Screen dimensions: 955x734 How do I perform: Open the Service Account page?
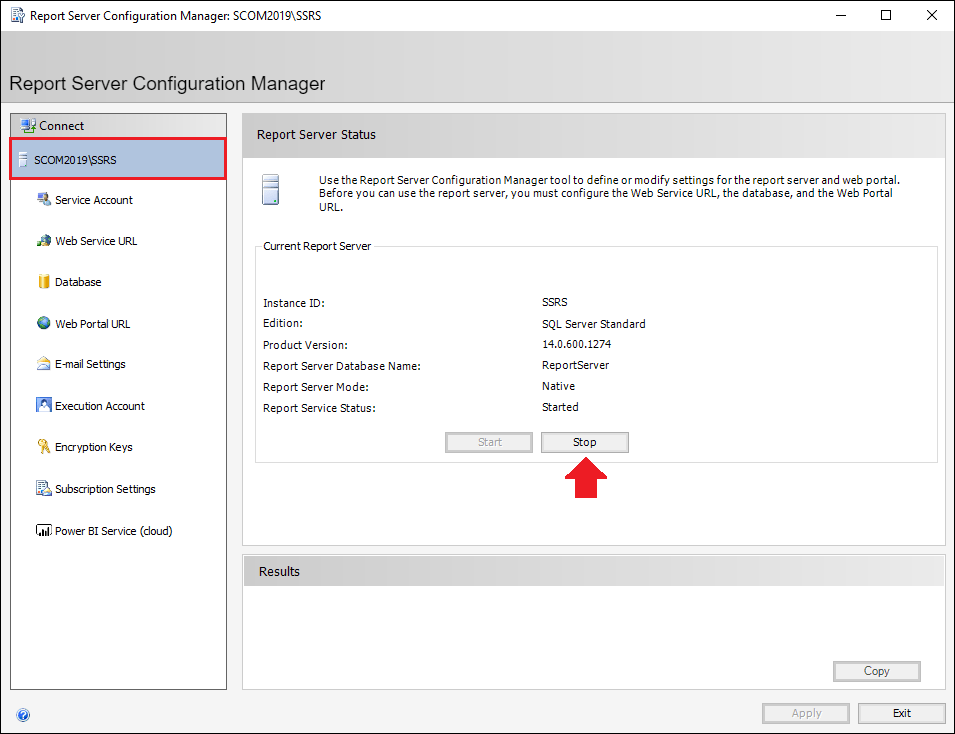pos(94,200)
